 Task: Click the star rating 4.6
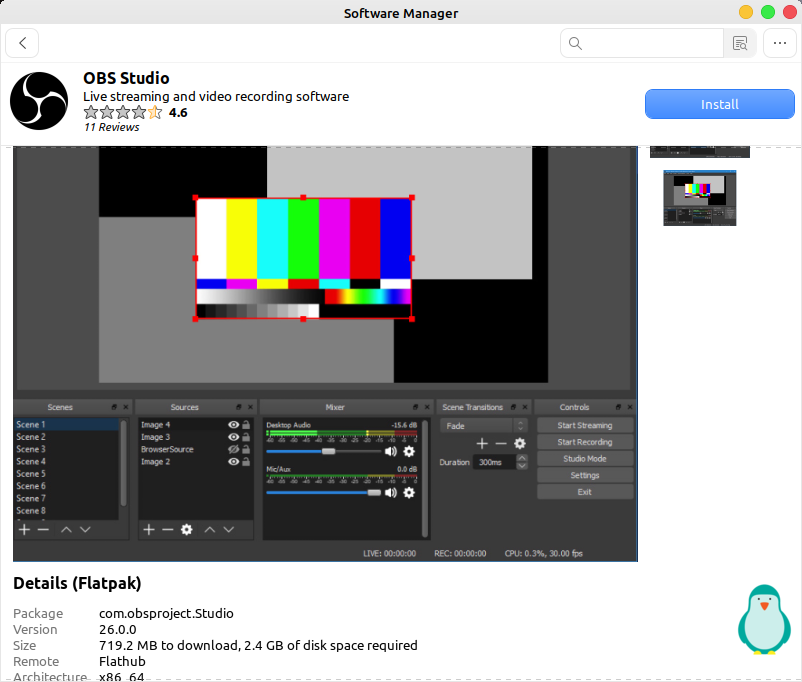[136, 112]
